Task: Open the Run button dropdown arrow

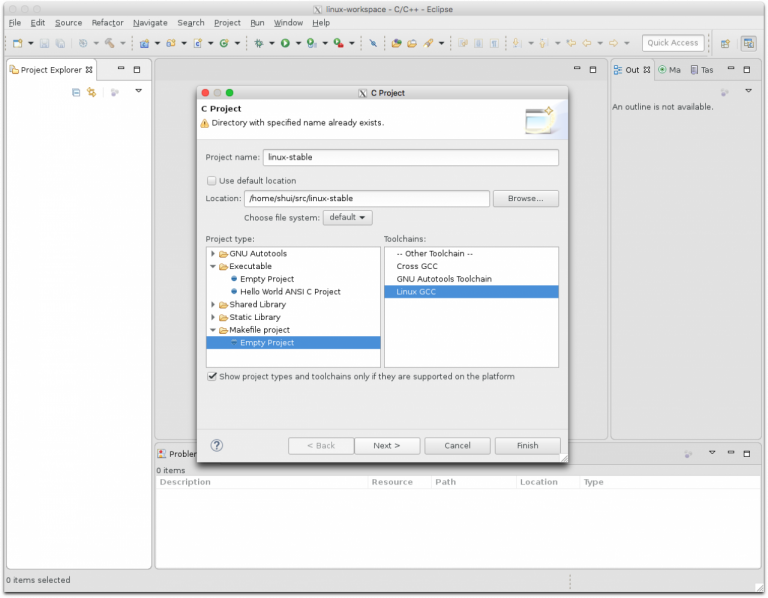Action: point(298,44)
